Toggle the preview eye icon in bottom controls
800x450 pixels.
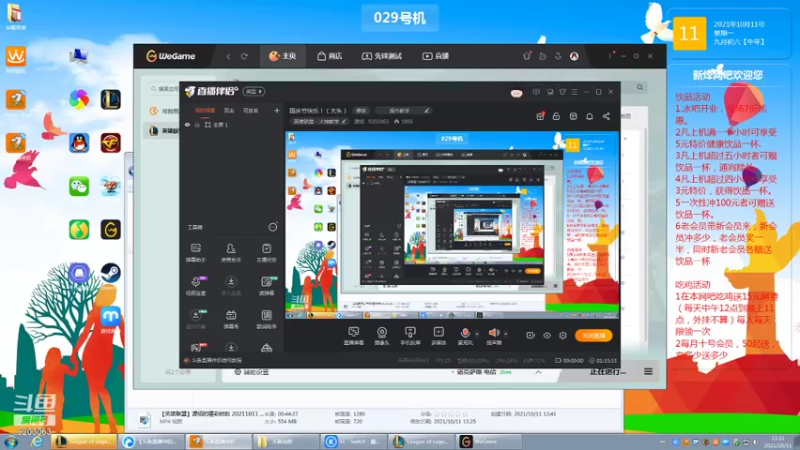tap(546, 335)
